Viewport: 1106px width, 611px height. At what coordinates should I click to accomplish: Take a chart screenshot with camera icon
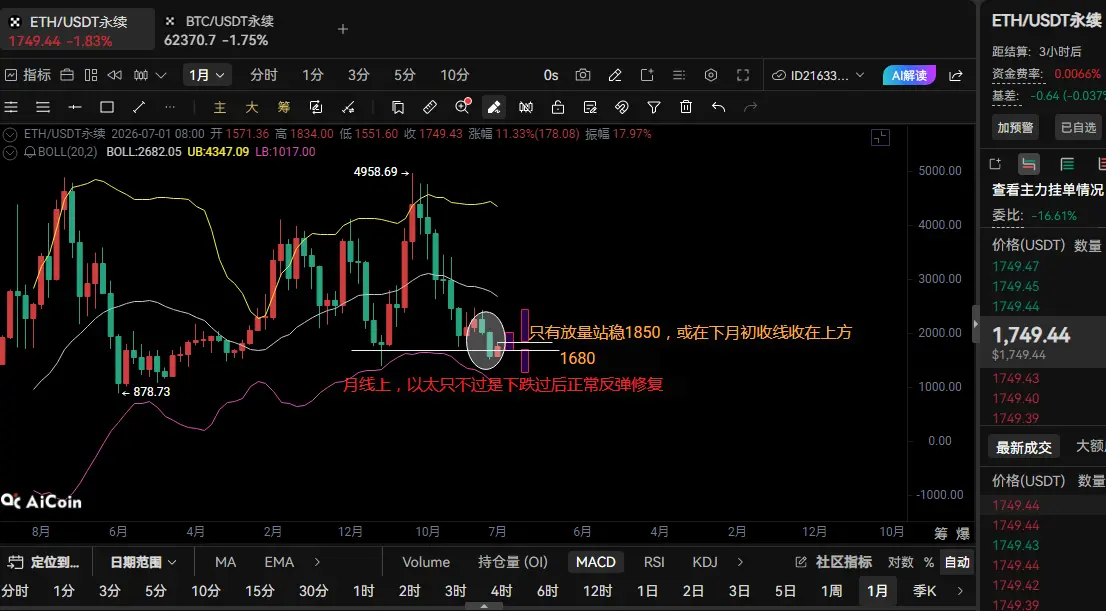[583, 75]
